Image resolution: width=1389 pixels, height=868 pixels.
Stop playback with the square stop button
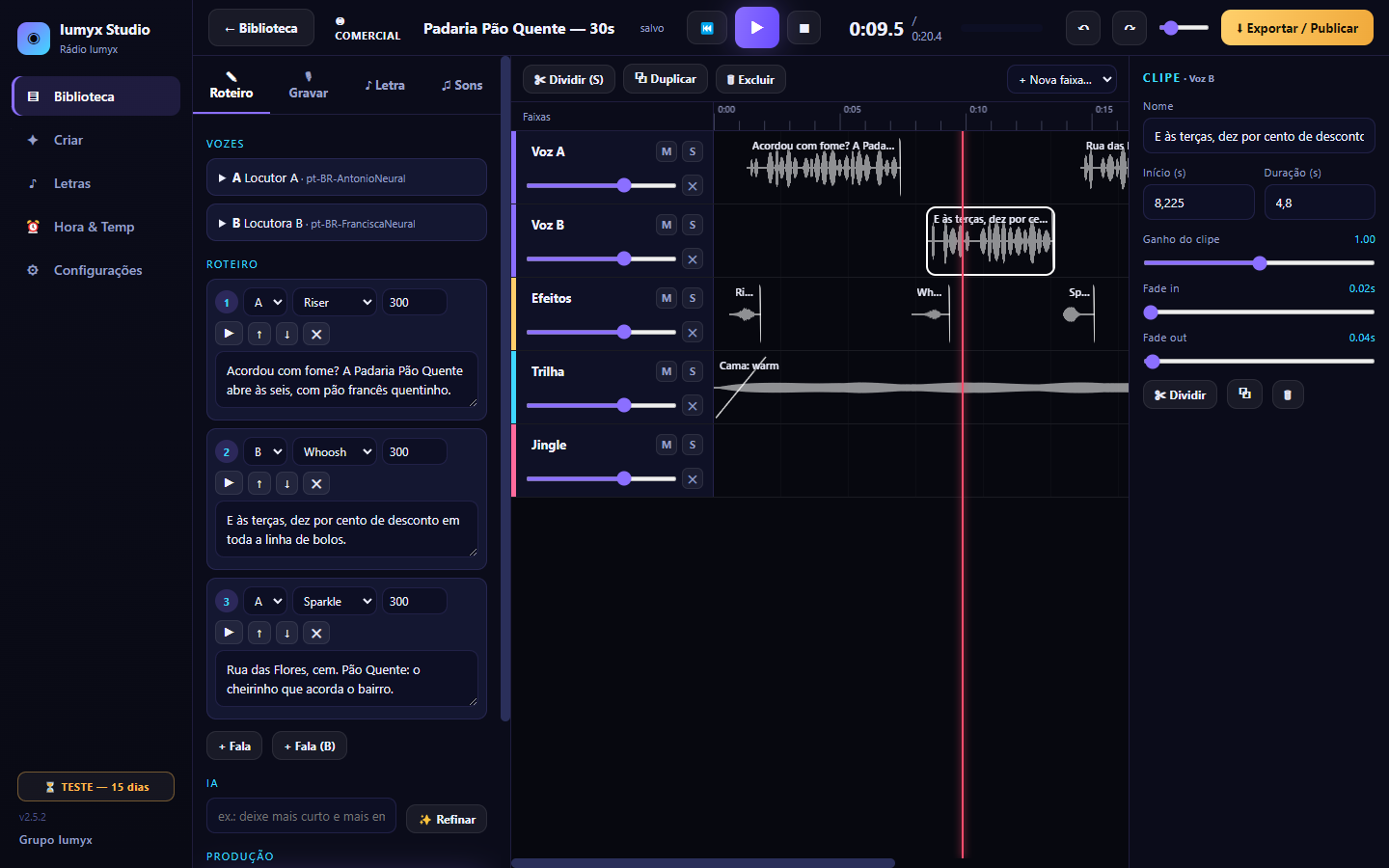click(804, 28)
